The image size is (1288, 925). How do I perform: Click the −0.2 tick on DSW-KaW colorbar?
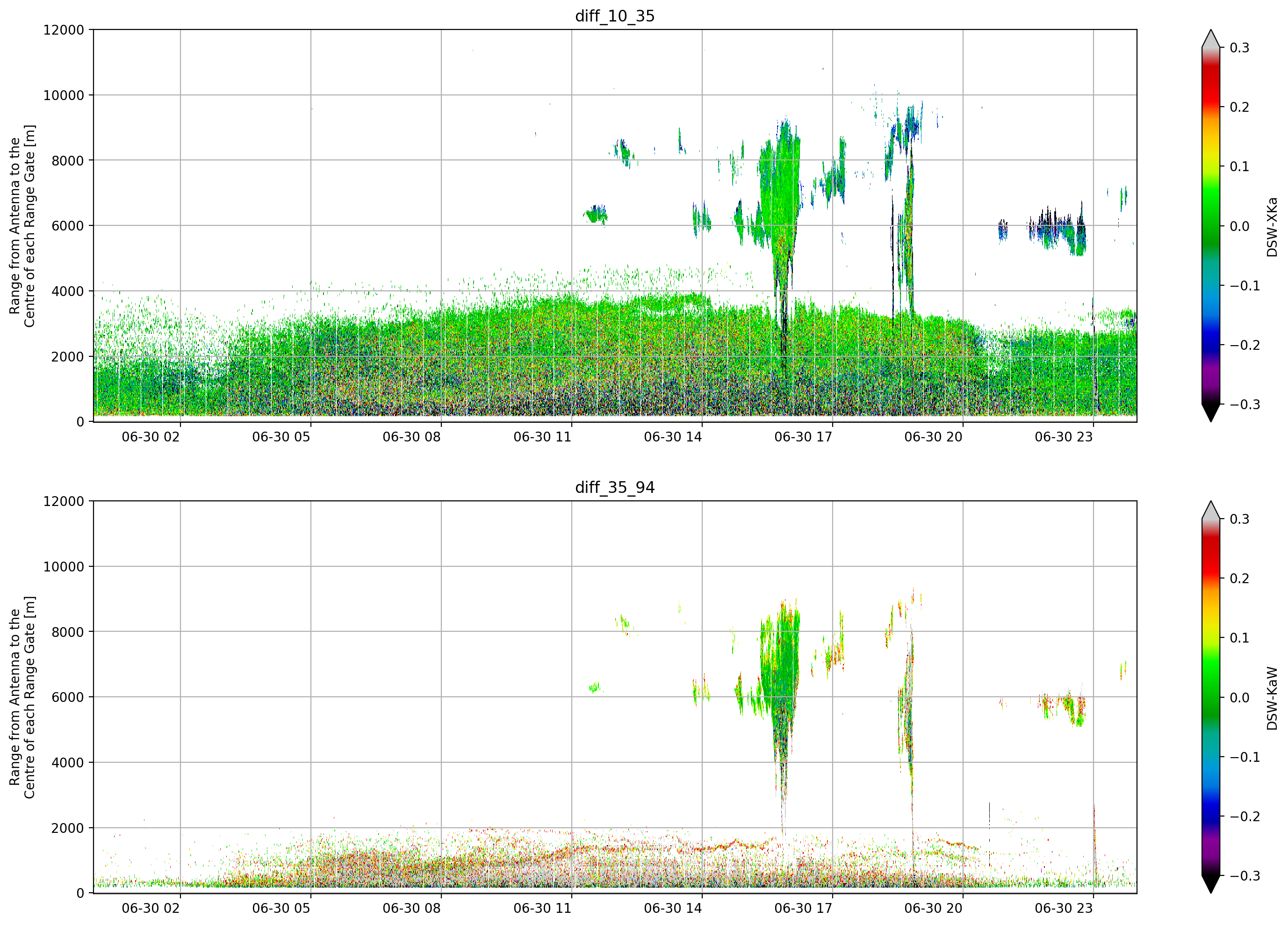[1245, 817]
